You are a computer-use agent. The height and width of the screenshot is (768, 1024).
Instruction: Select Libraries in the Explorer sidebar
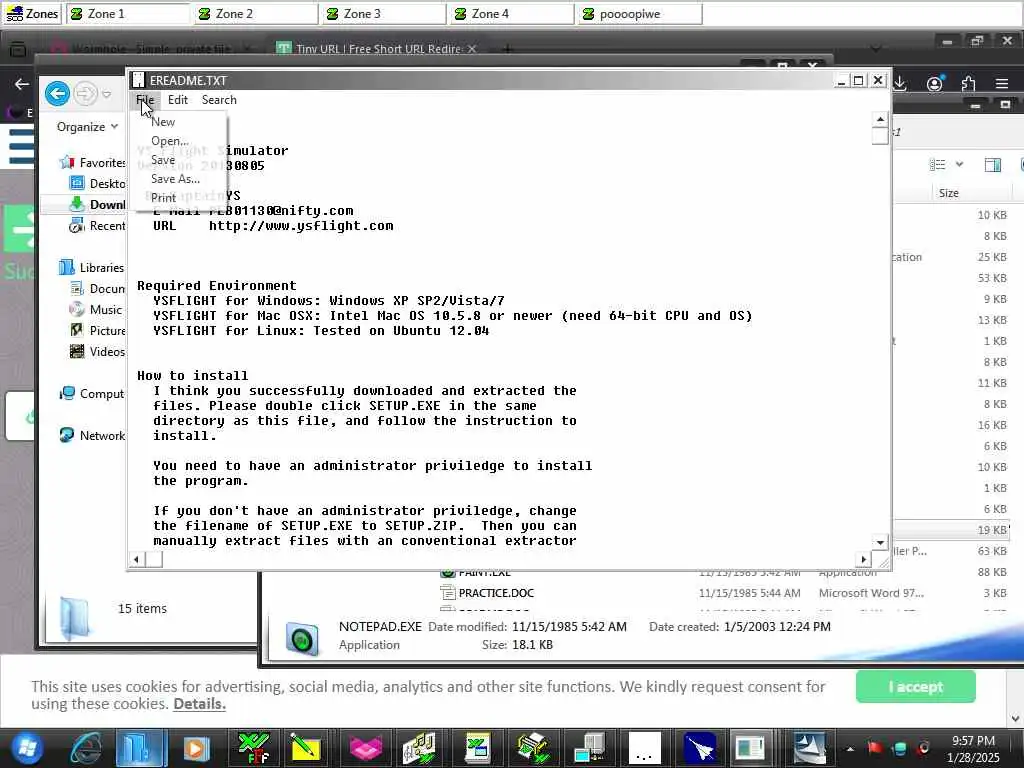(91, 267)
